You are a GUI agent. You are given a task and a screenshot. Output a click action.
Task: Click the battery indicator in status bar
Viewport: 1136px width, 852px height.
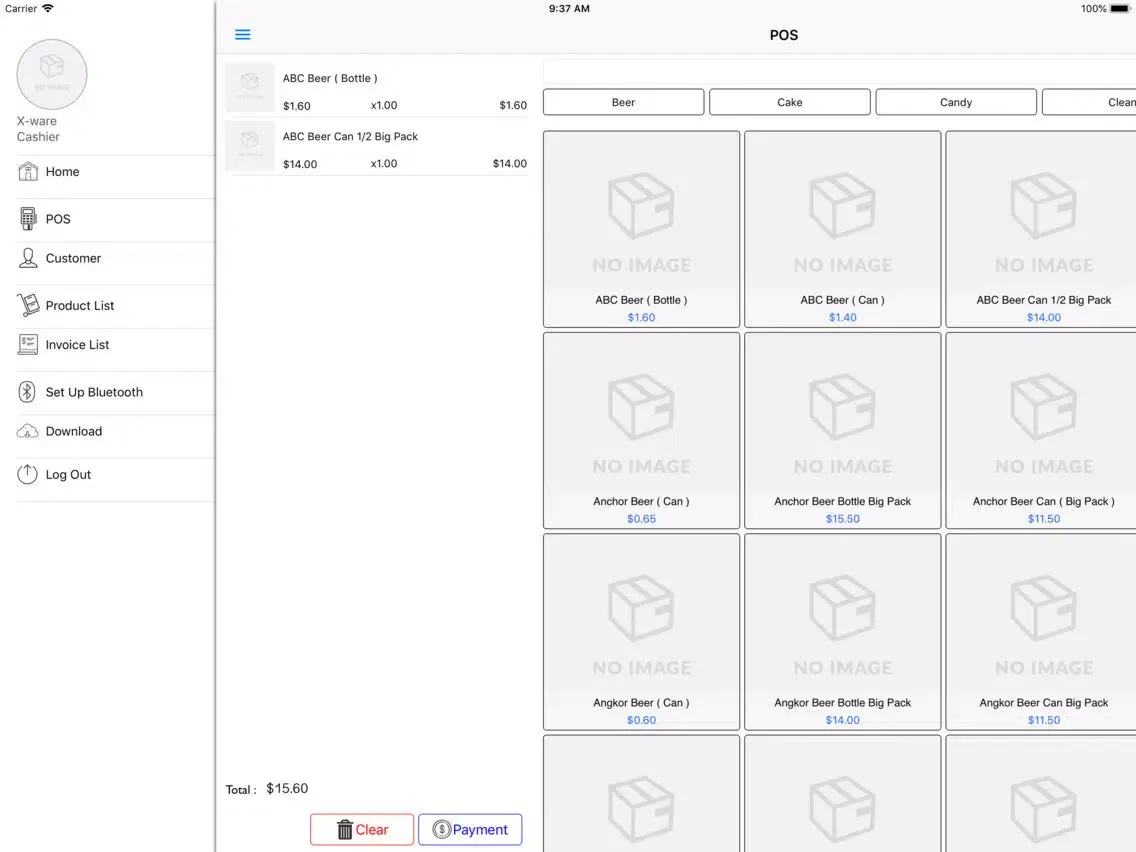click(x=1120, y=9)
